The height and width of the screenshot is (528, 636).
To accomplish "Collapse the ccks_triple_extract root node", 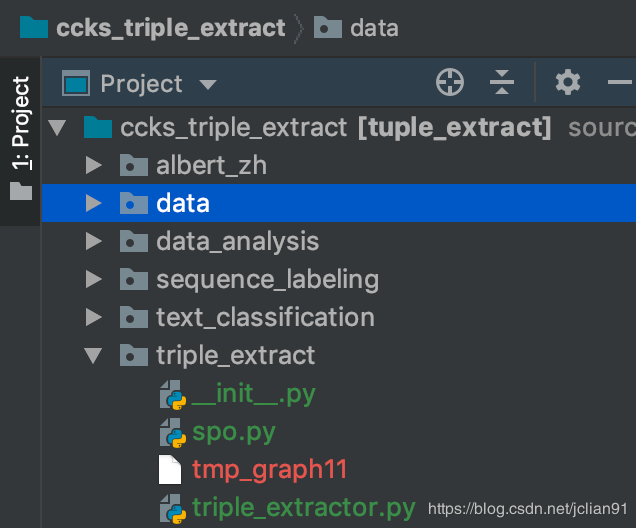I will tap(57, 127).
